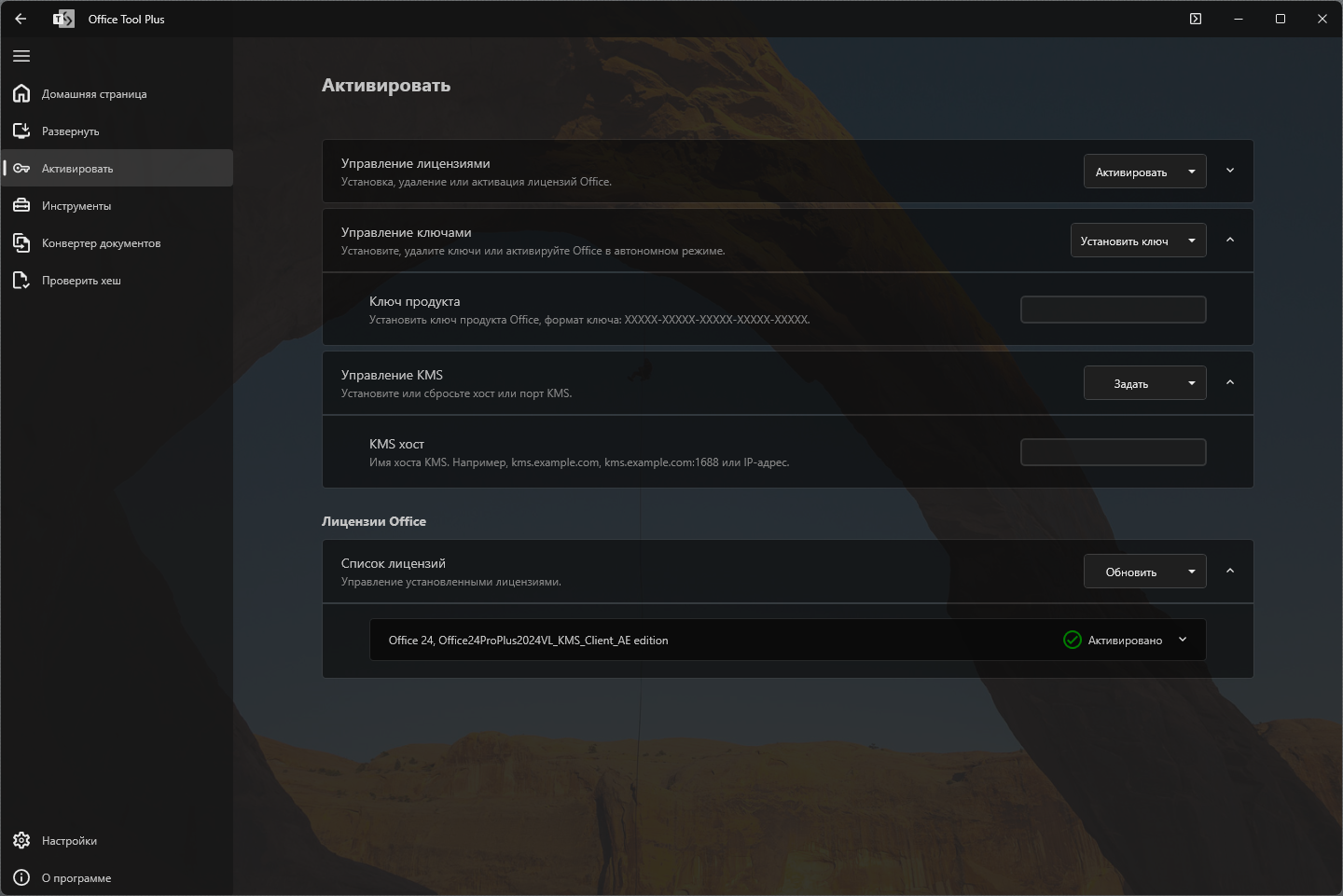Click the document converter icon
Viewport: 1343px width, 896px height.
coord(21,242)
